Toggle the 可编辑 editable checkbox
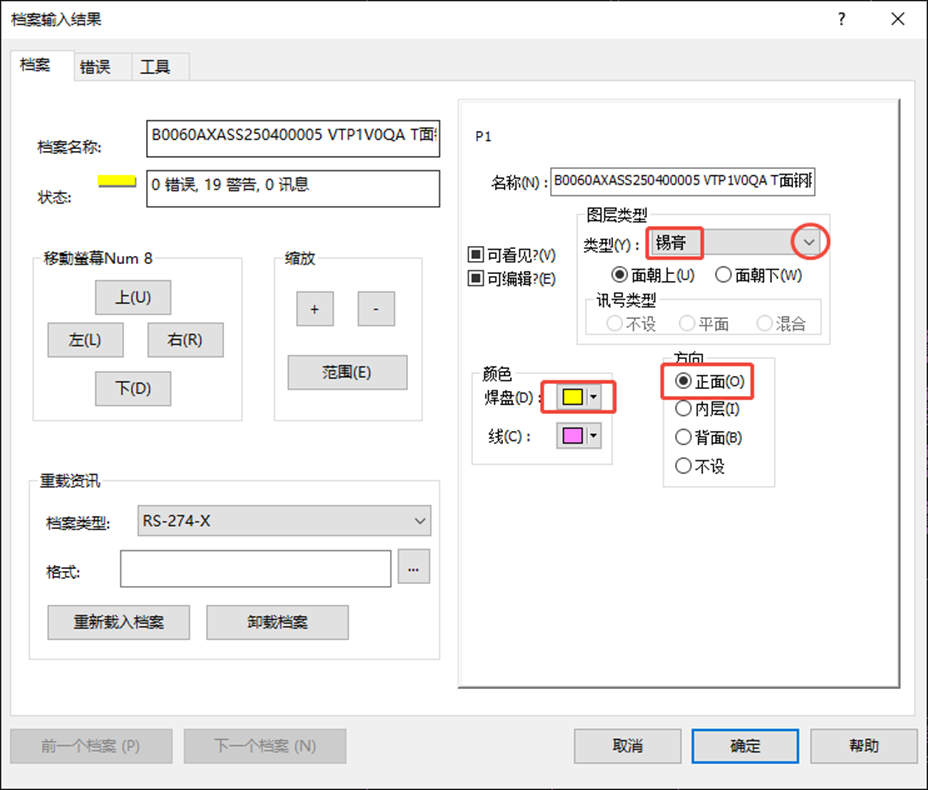The height and width of the screenshot is (790, 928). 476,279
